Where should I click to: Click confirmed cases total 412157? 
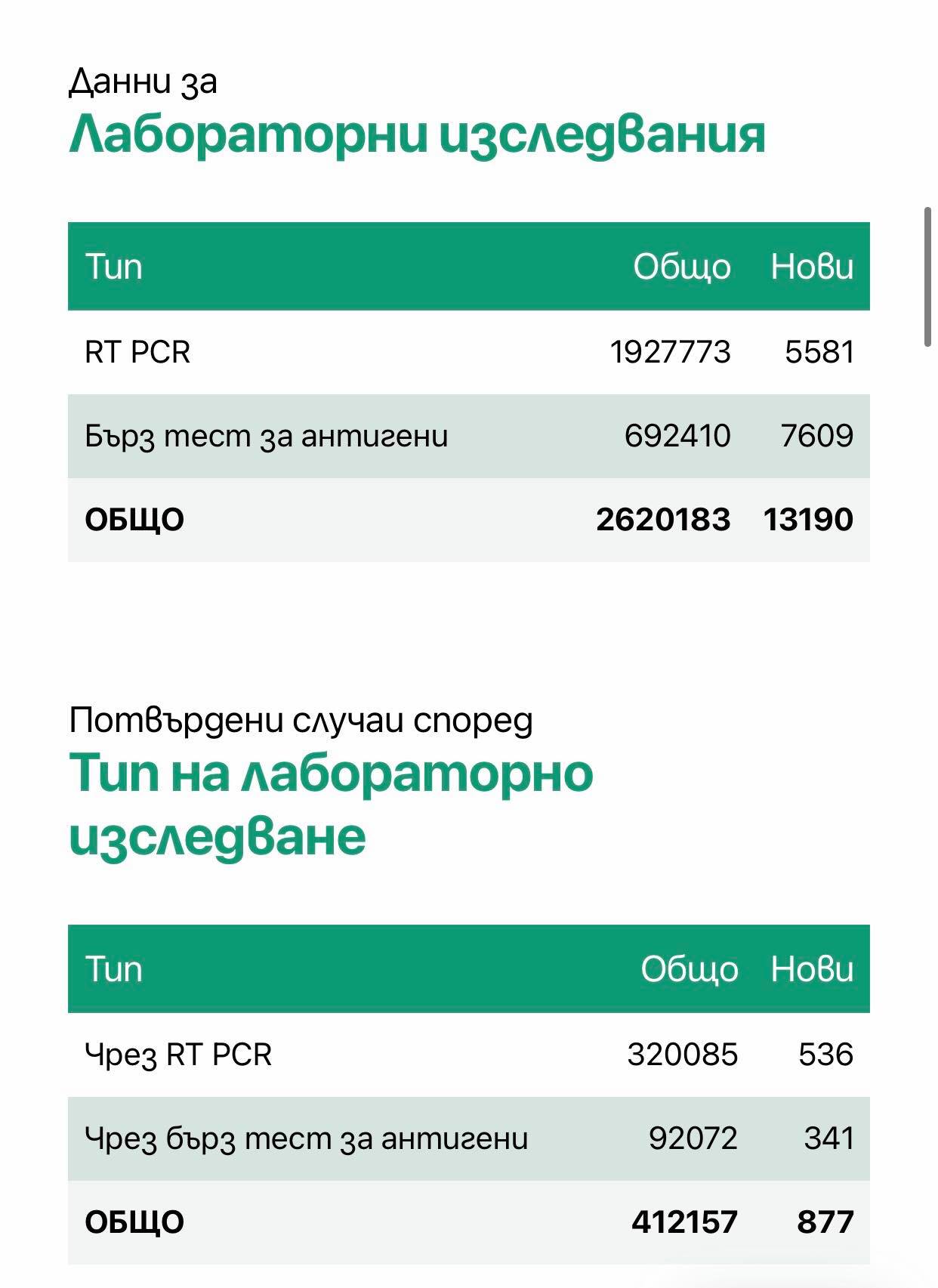684,1222
